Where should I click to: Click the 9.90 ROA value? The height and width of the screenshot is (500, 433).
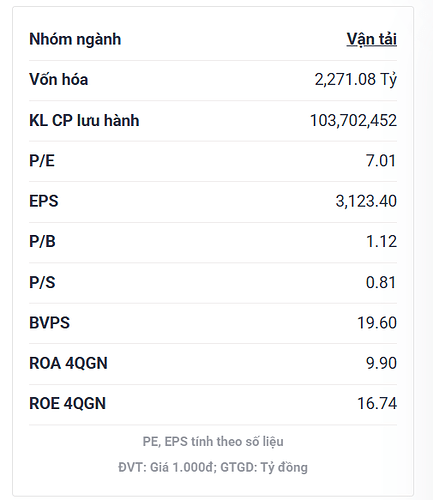click(x=381, y=363)
